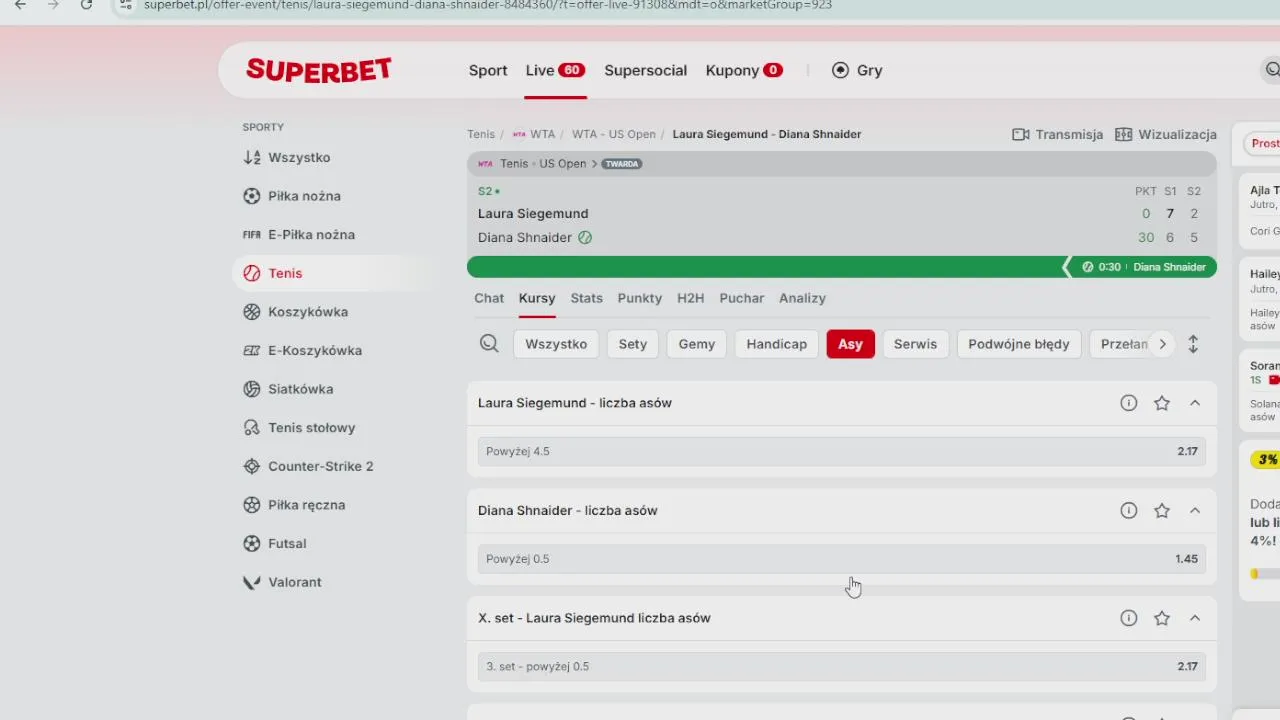Image resolution: width=1280 pixels, height=720 pixels.
Task: Switch to the Punkty tab
Action: 640,298
